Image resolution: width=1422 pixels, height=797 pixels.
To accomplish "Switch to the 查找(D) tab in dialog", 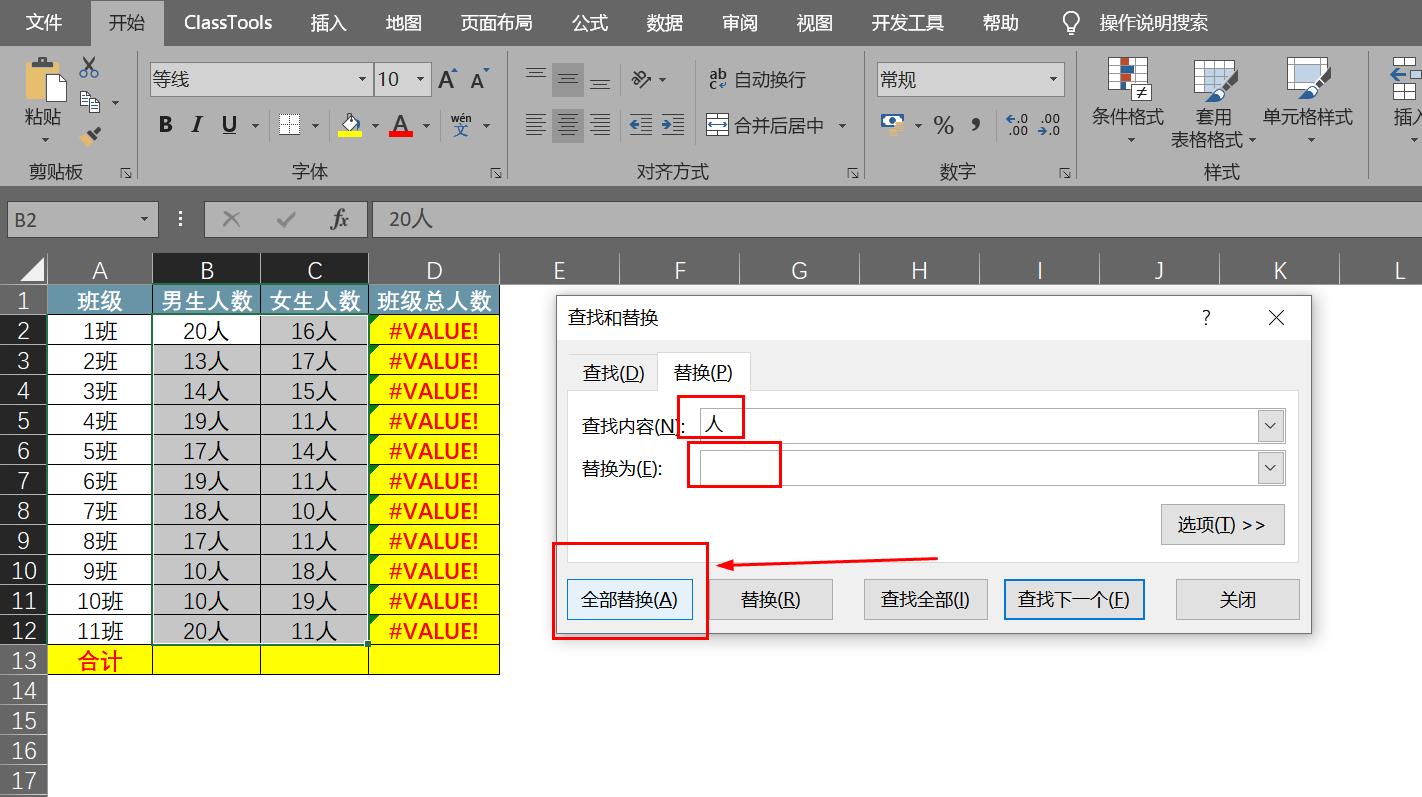I will (x=613, y=373).
